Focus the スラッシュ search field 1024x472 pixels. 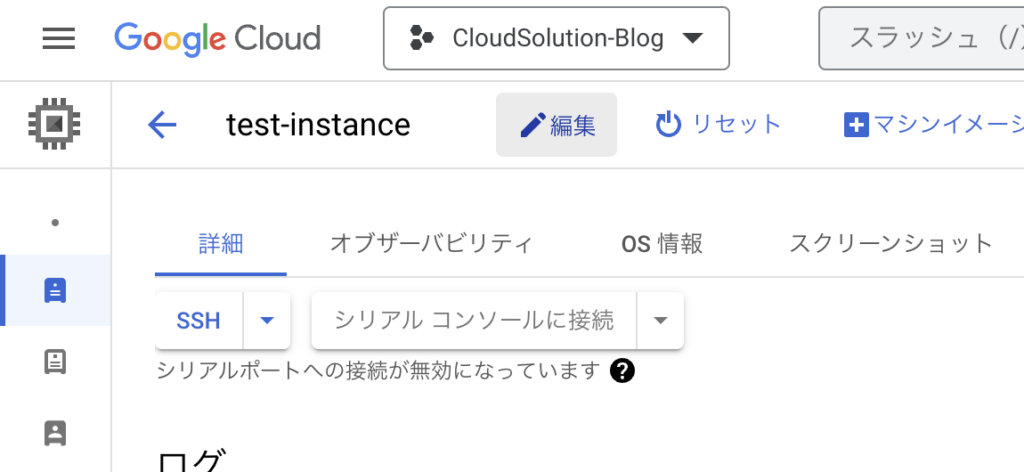(x=921, y=39)
